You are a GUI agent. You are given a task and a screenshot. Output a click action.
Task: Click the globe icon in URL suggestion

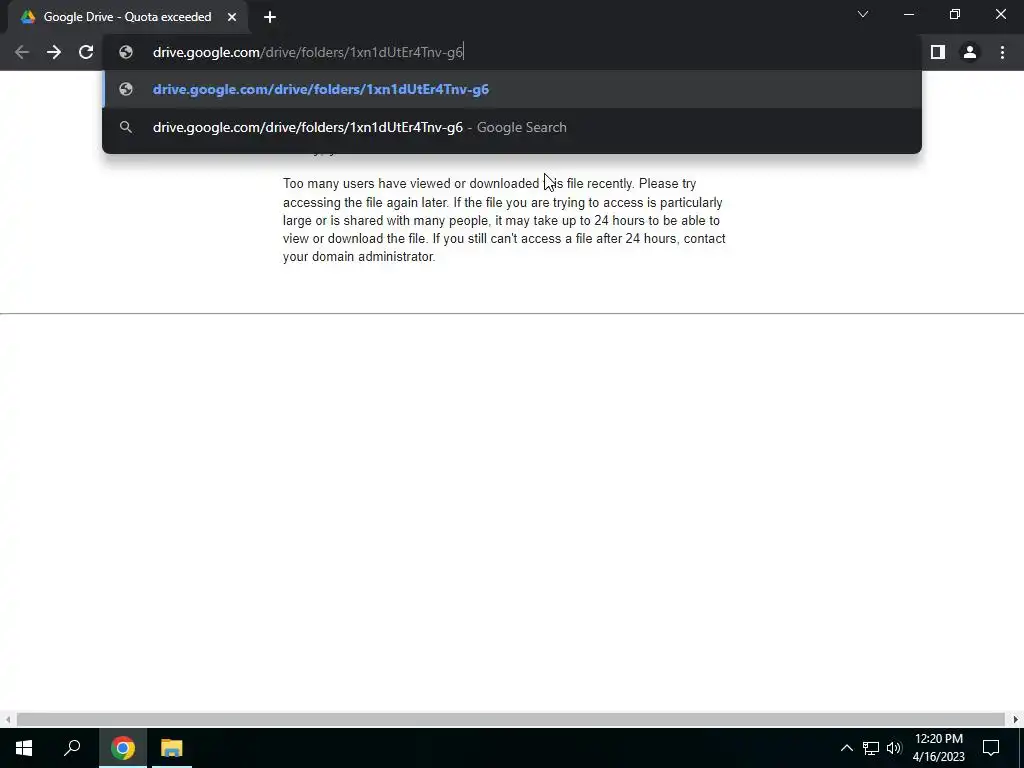coord(126,89)
